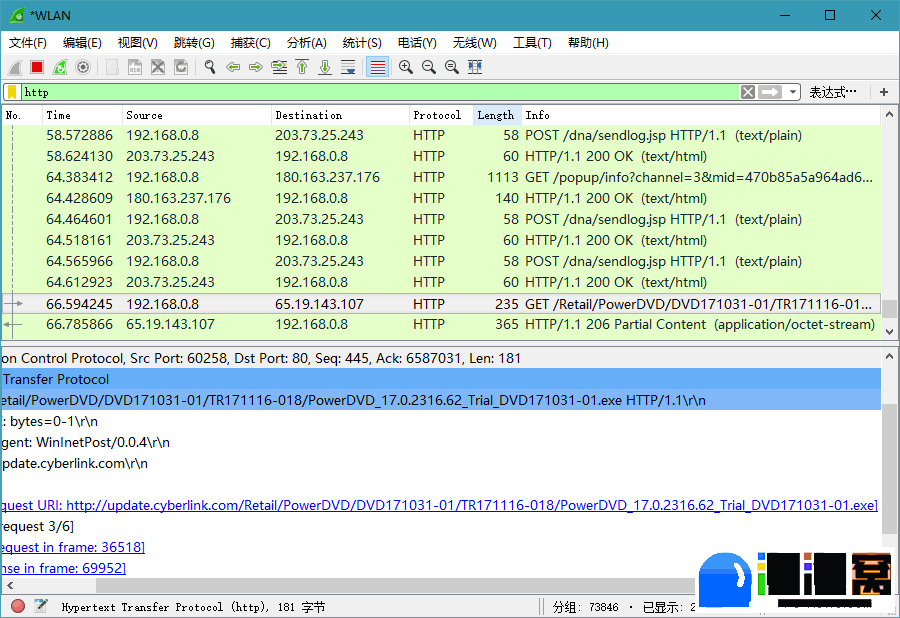Restart the current capture with green fin icon
Screen dimensions: 900x618
(x=60, y=67)
